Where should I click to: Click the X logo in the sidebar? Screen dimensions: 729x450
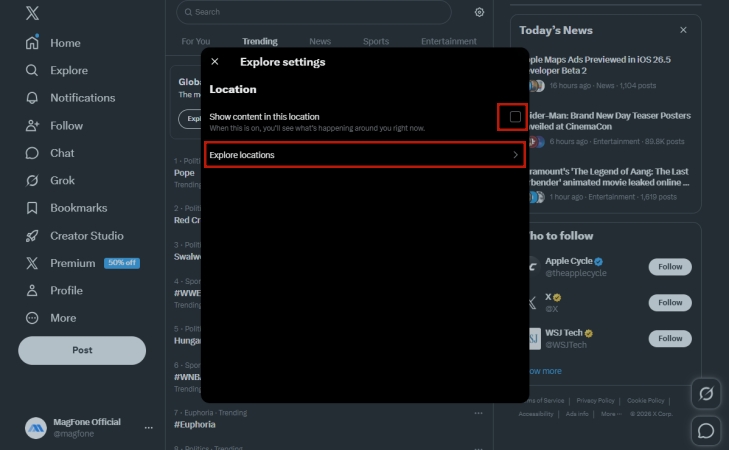pos(32,13)
